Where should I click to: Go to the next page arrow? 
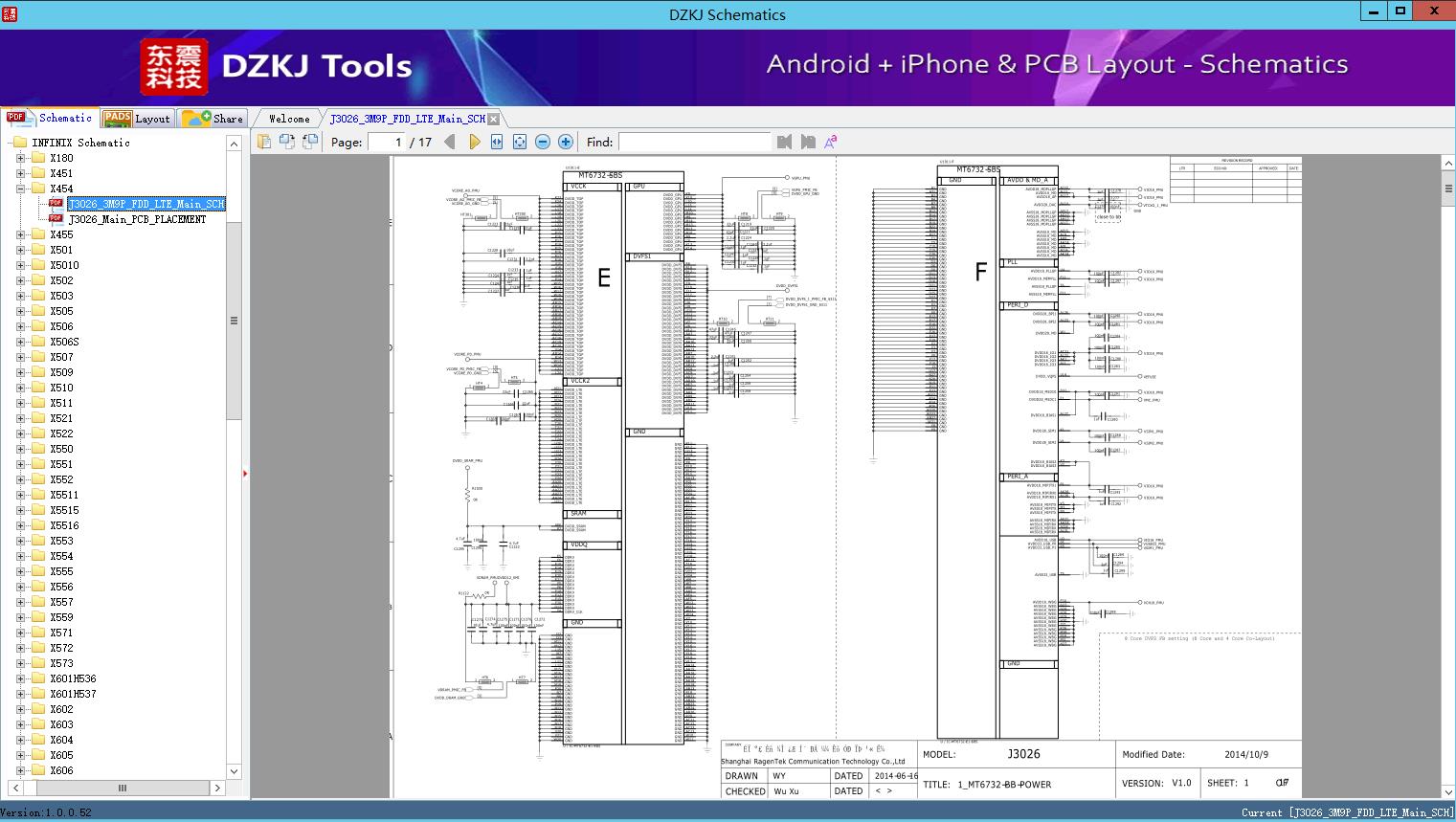474,142
